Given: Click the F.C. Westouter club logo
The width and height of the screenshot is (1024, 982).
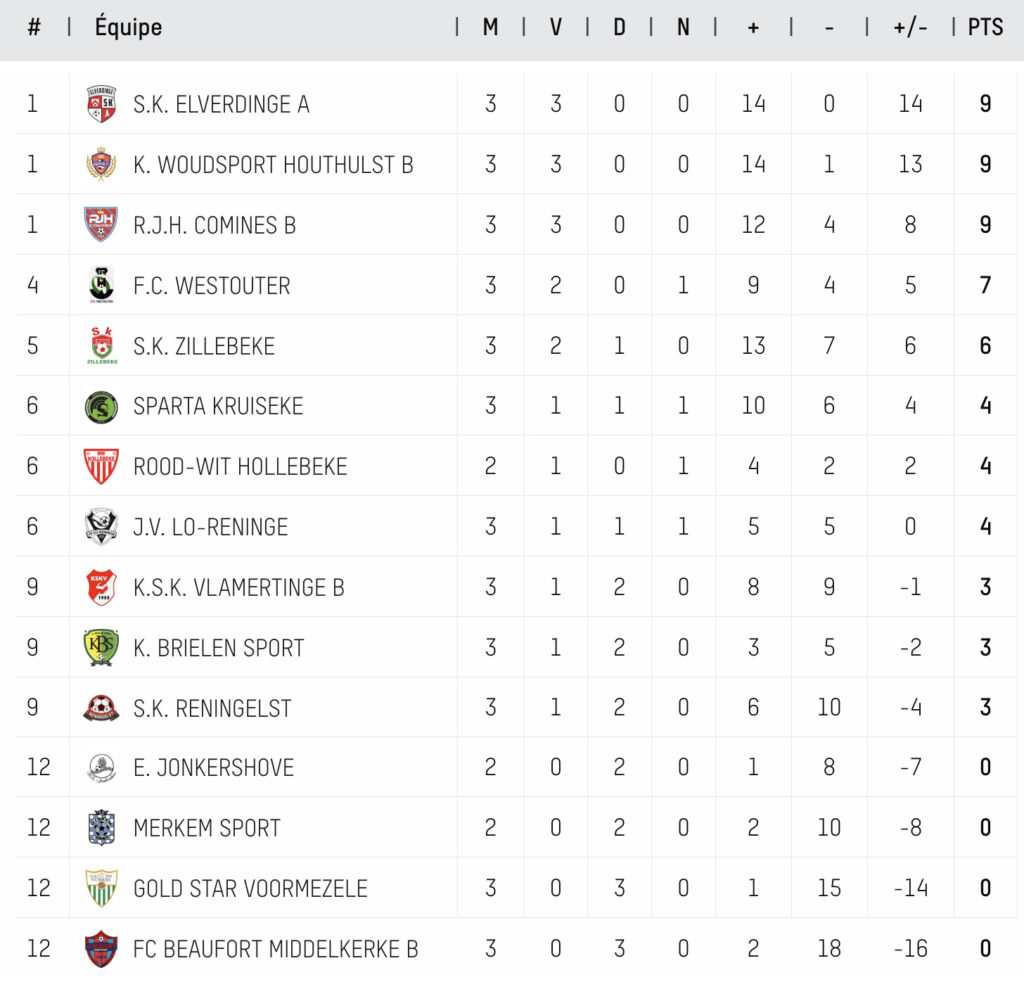Looking at the screenshot, I should tap(101, 285).
